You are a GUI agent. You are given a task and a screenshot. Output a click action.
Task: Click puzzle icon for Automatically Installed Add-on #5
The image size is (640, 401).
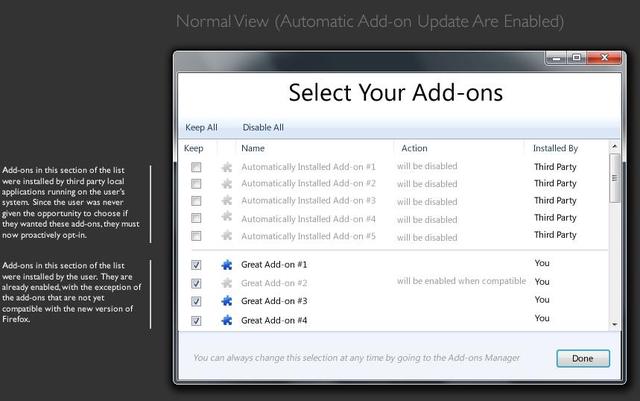point(227,236)
